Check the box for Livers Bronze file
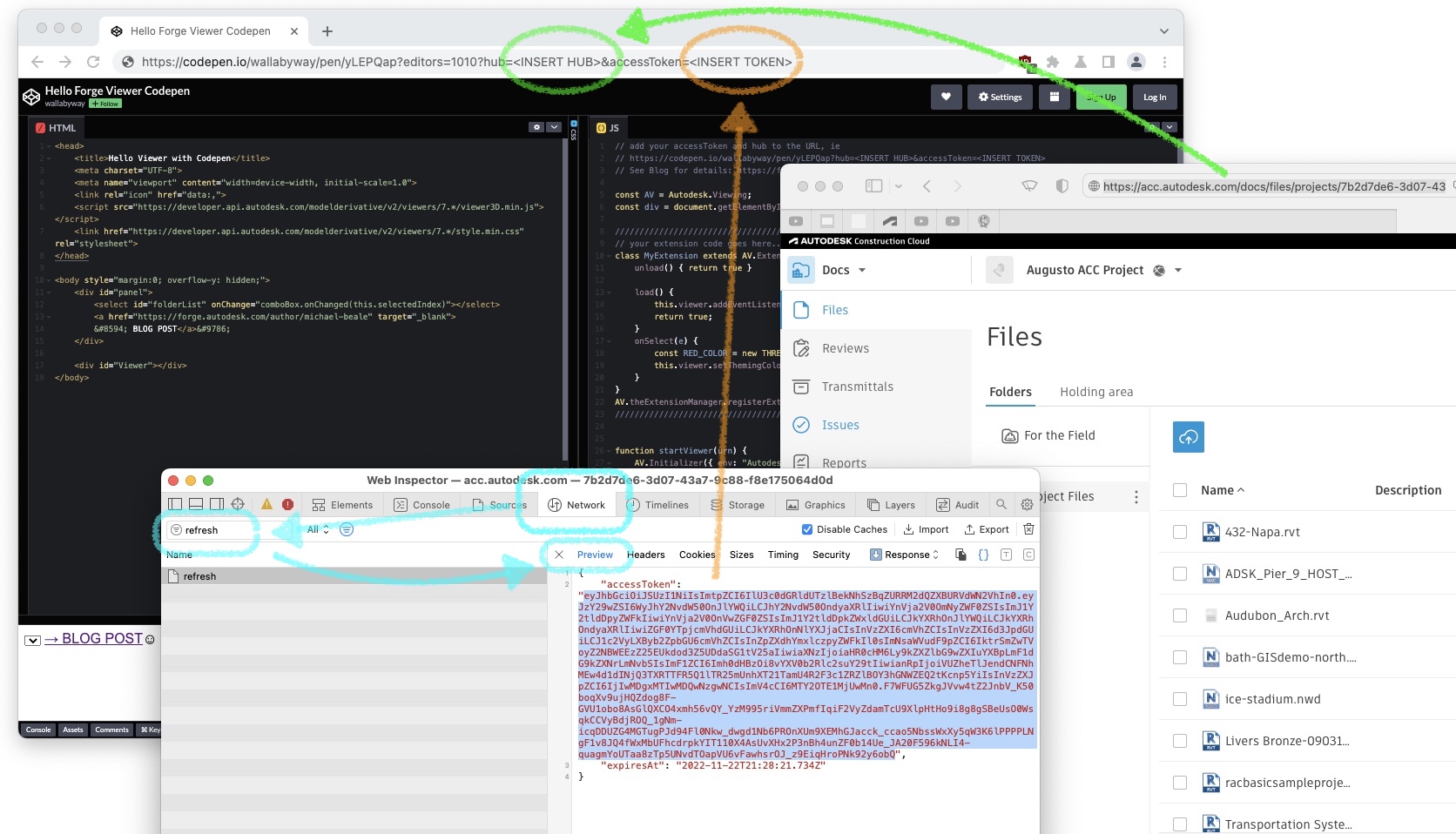The image size is (1456, 834). tap(1180, 741)
